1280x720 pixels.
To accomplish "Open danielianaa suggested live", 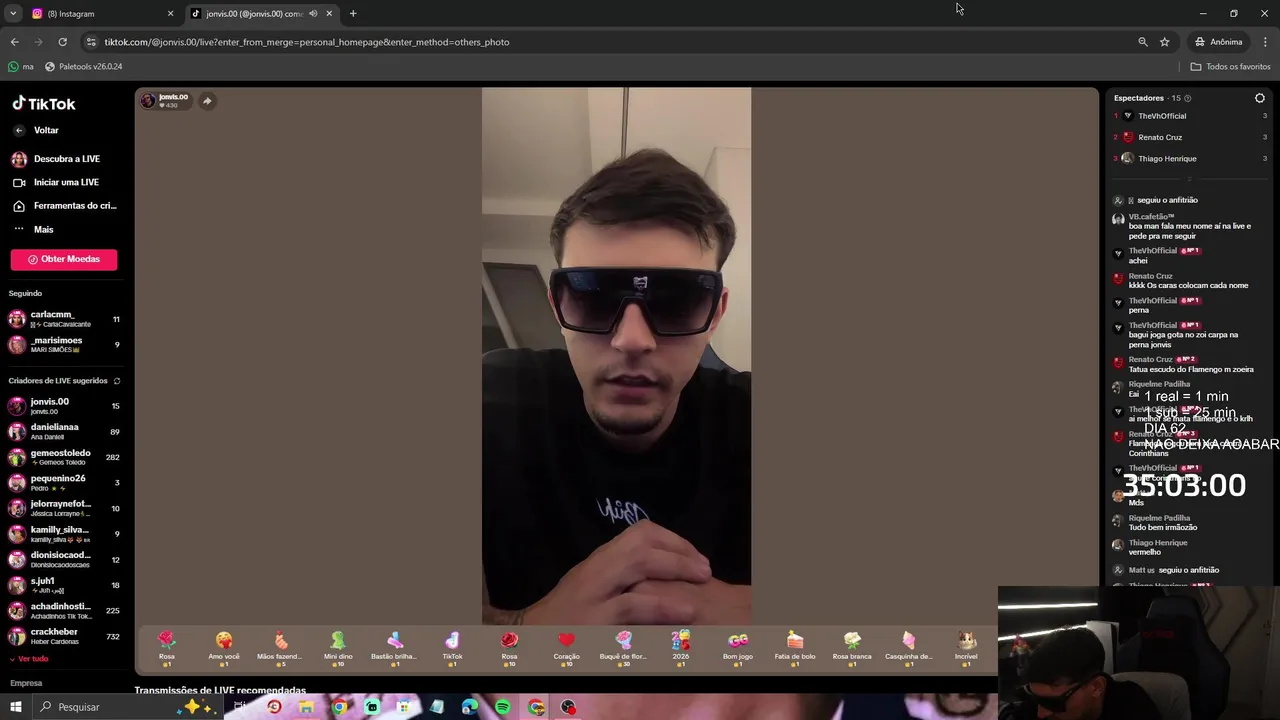I will [x=64, y=431].
